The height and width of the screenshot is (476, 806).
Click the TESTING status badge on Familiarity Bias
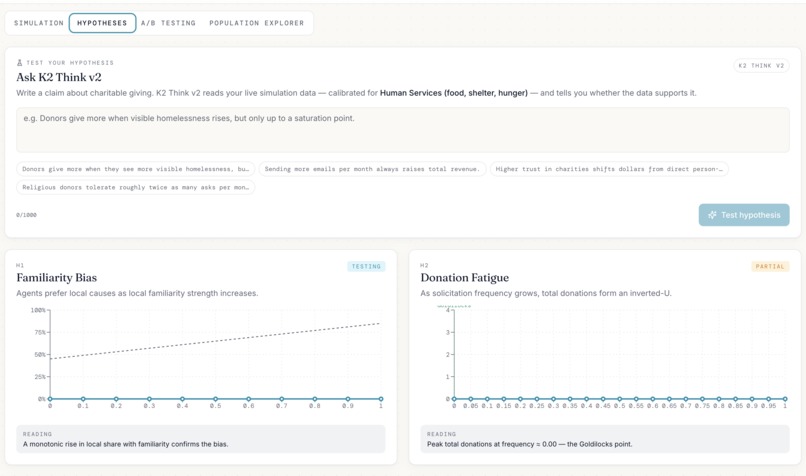(366, 266)
